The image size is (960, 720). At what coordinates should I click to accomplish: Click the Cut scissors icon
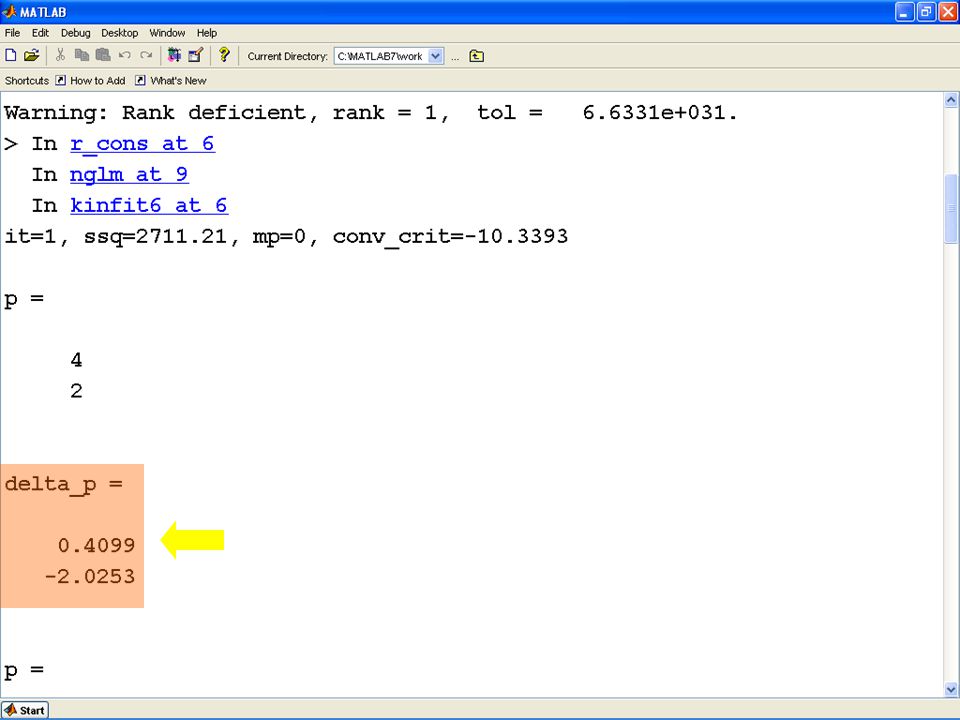[60, 56]
